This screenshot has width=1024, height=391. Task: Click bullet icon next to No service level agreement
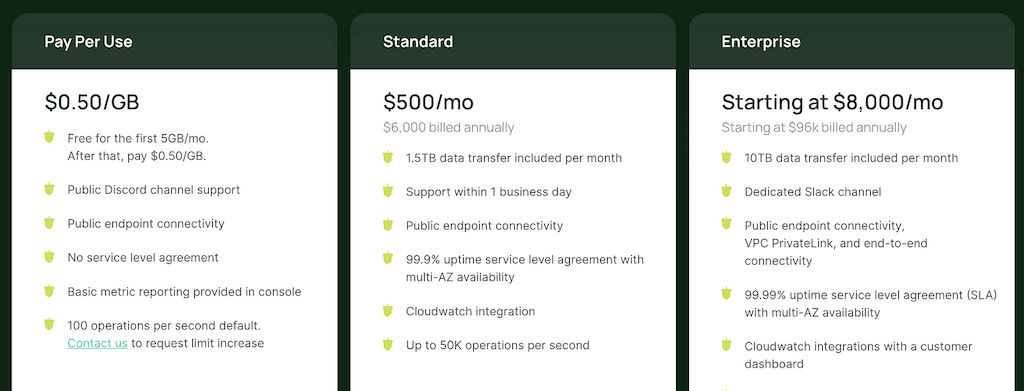click(49, 257)
